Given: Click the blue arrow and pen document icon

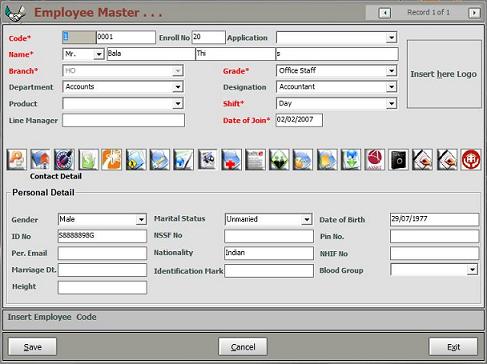Looking at the screenshot, I should (183, 160).
